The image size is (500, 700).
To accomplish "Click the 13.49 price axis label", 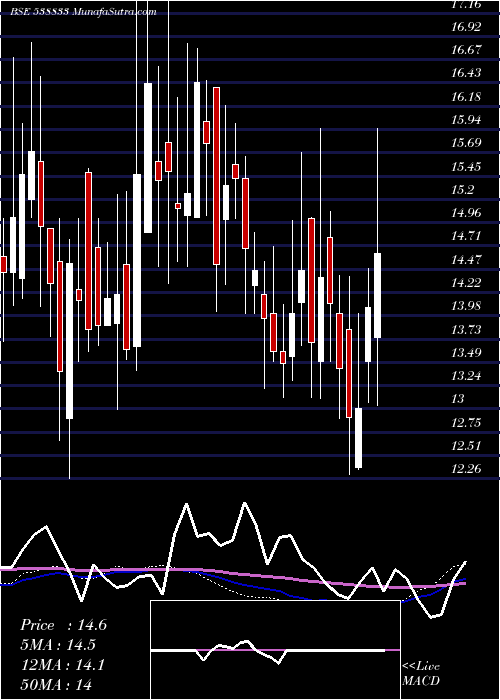I will [466, 353].
